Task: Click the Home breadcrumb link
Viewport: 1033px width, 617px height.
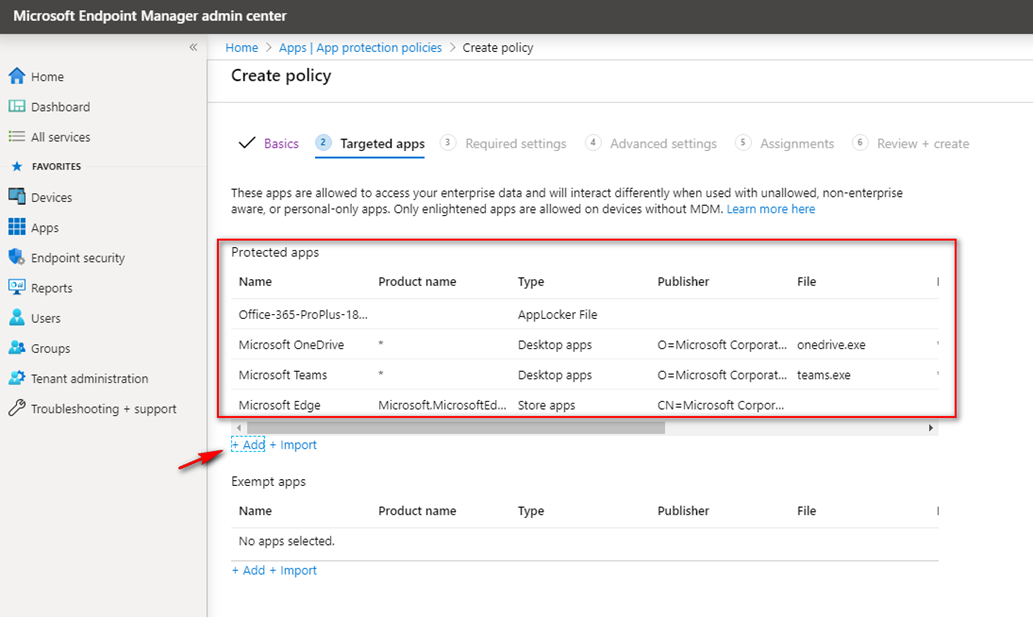Action: (x=242, y=47)
